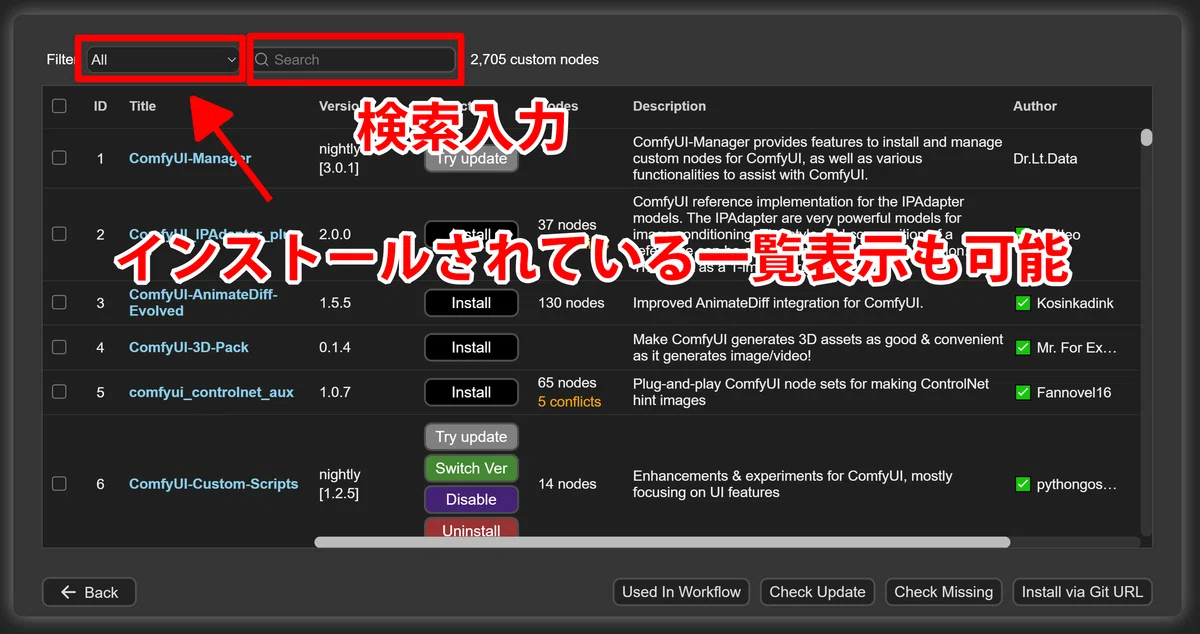Sort by the Description column header
This screenshot has width=1200, height=634.
pos(669,106)
